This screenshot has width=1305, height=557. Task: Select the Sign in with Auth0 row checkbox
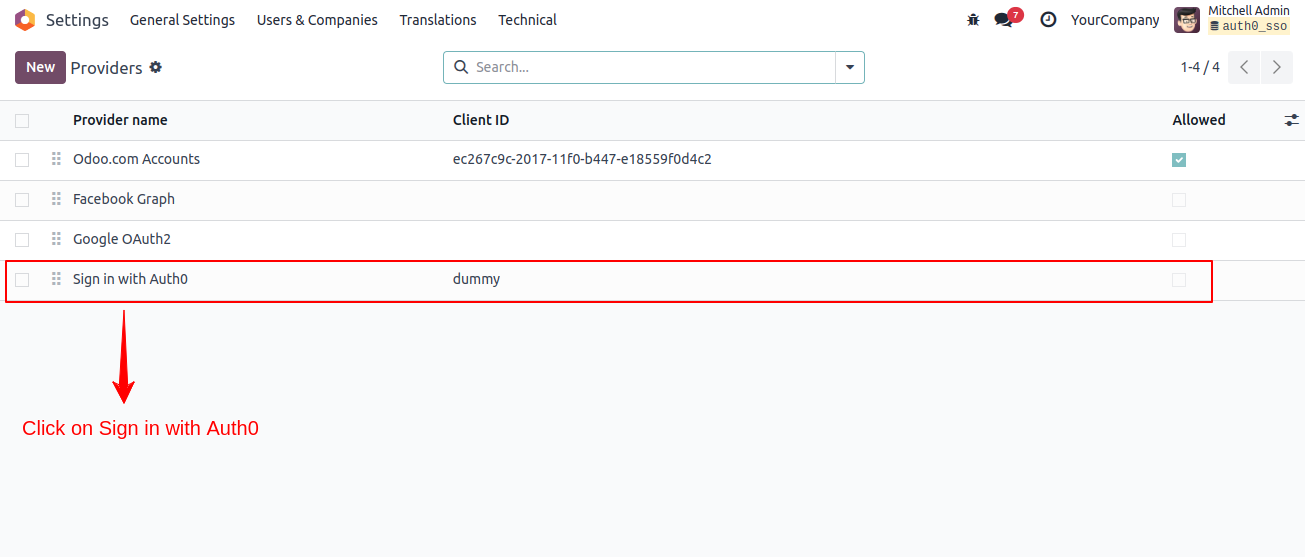[x=22, y=280]
